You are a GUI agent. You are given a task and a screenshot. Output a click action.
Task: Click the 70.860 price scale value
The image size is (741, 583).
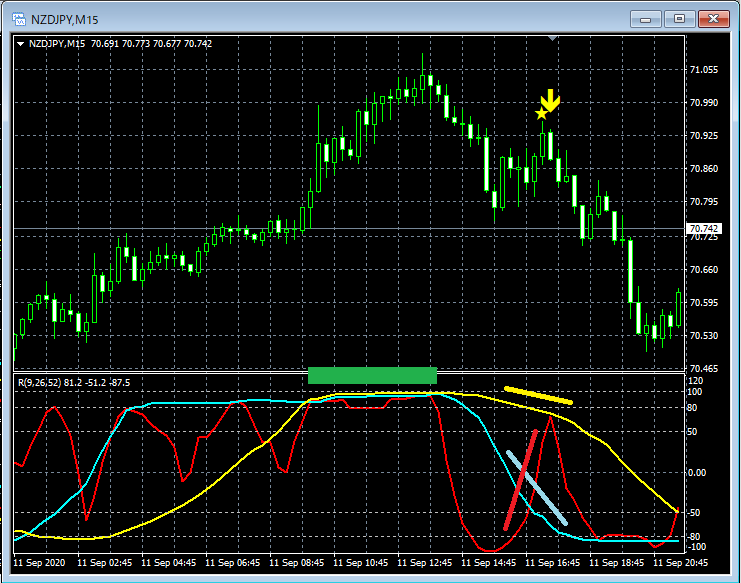point(704,169)
